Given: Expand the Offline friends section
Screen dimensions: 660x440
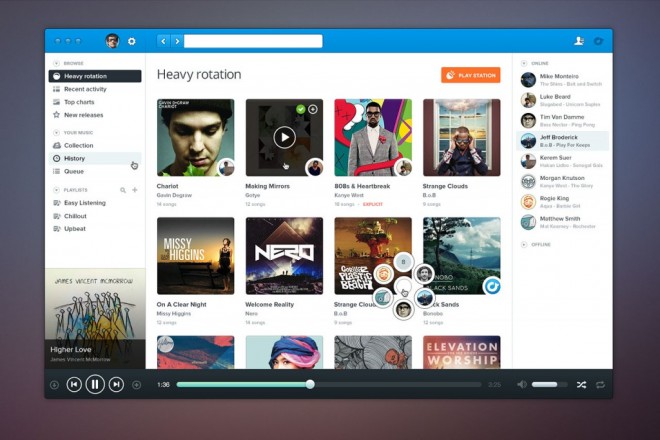Looking at the screenshot, I should 524,245.
